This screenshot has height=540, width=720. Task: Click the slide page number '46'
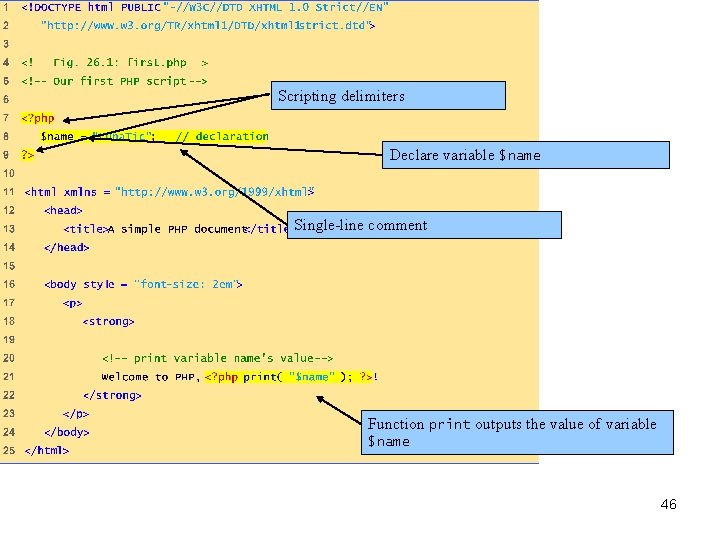669,504
